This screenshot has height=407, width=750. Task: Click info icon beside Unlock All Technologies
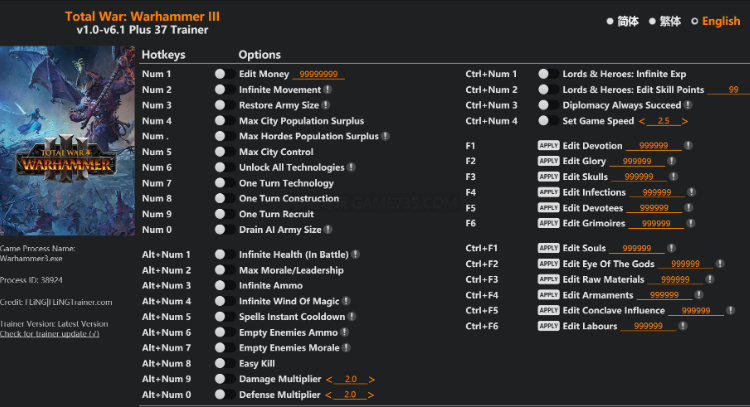click(351, 167)
